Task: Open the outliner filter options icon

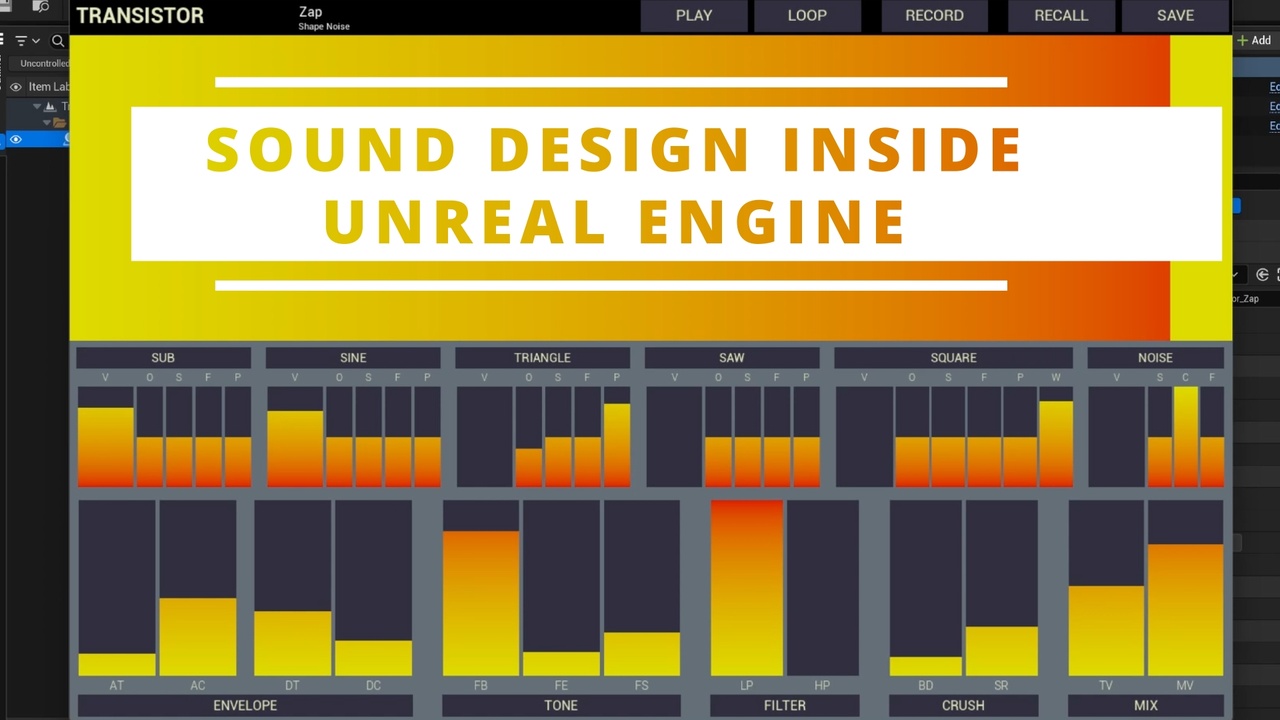Action: pos(20,41)
